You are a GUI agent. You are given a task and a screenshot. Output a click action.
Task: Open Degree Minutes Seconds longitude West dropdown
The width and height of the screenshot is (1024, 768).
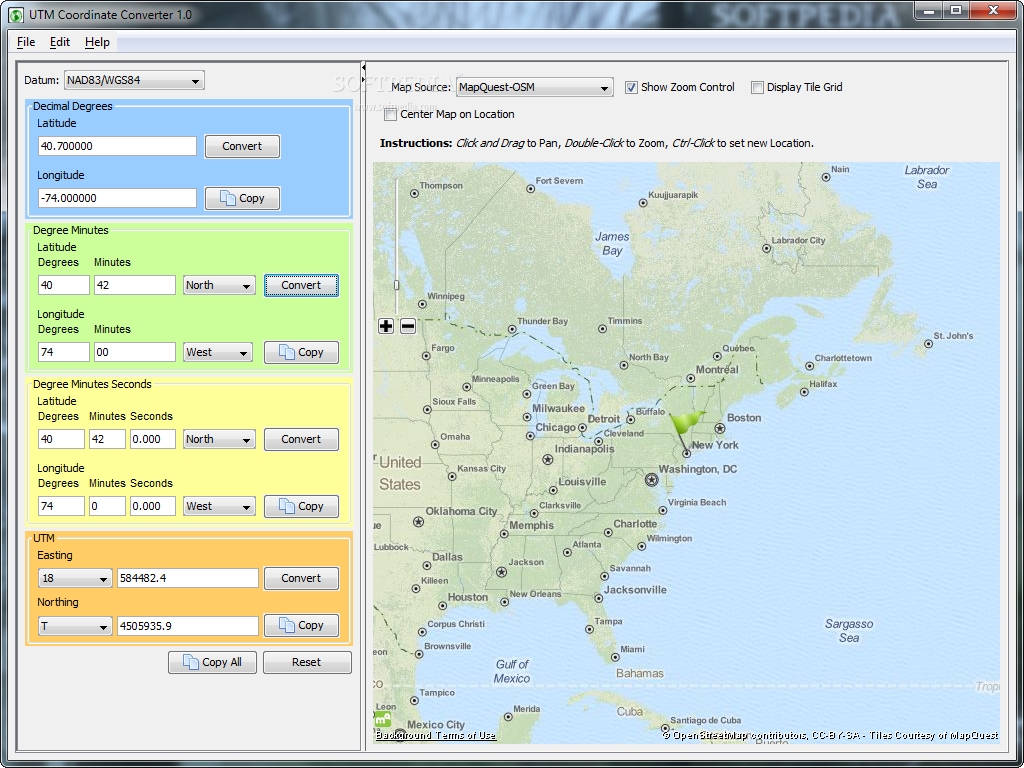coord(219,506)
